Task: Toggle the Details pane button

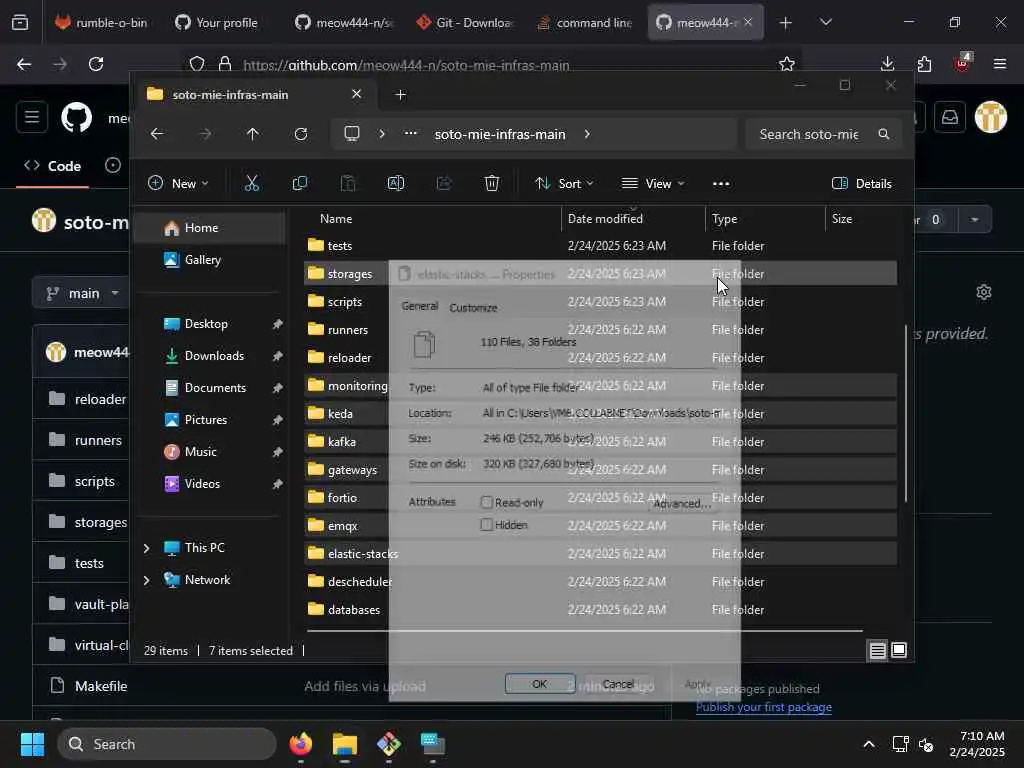Action: tap(861, 184)
